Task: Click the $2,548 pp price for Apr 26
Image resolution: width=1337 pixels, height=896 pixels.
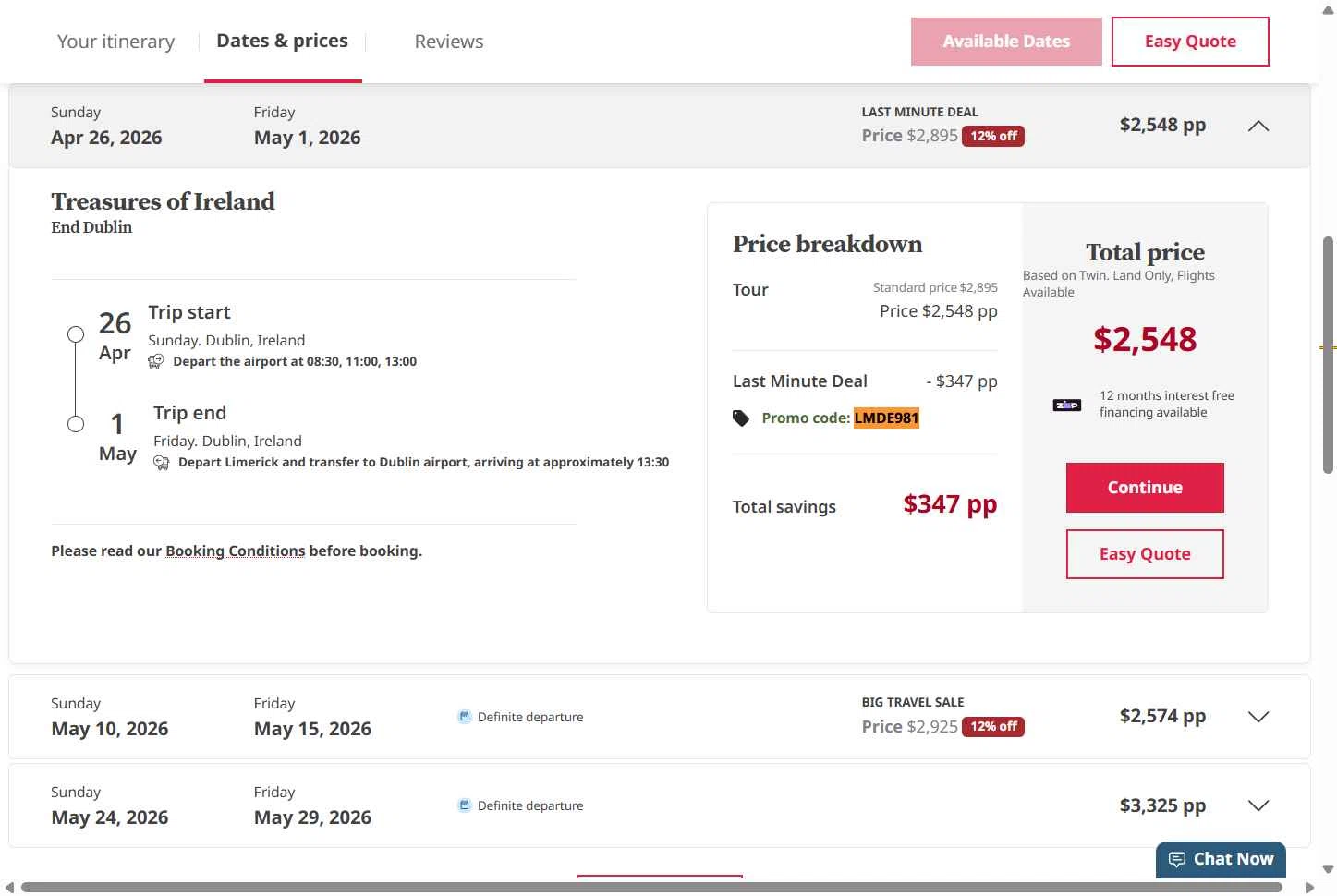Action: coord(1162,125)
